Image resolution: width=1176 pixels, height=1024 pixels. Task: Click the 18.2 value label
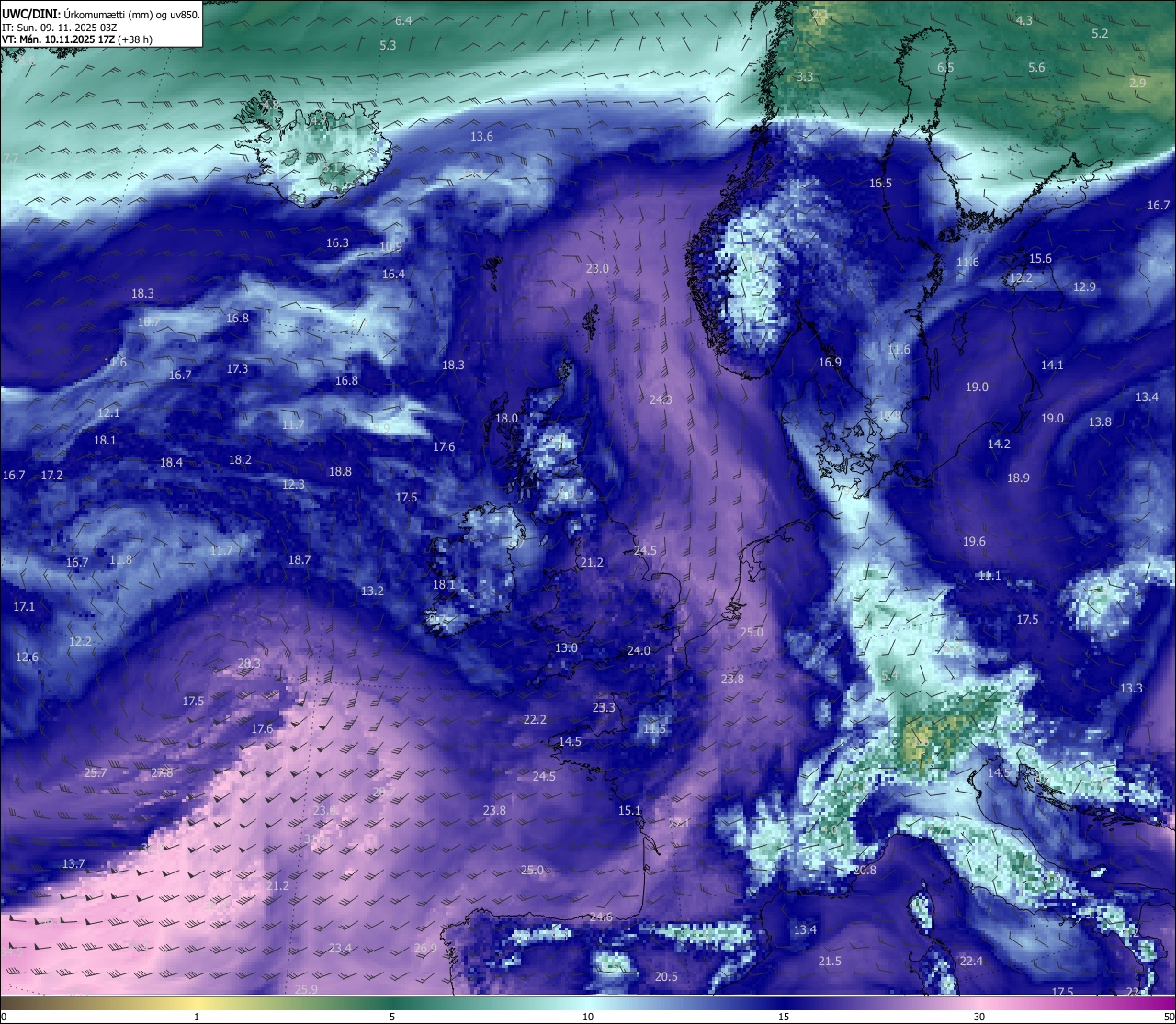[x=240, y=459]
